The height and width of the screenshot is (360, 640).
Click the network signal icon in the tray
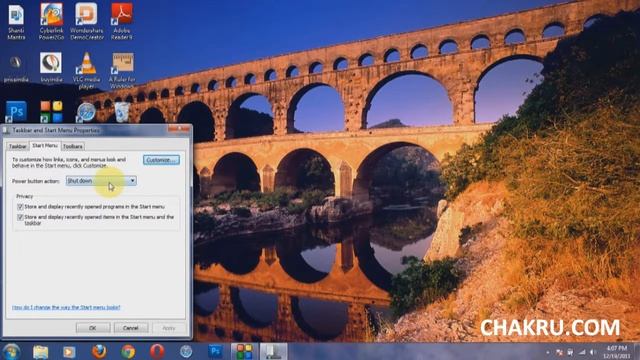point(582,352)
